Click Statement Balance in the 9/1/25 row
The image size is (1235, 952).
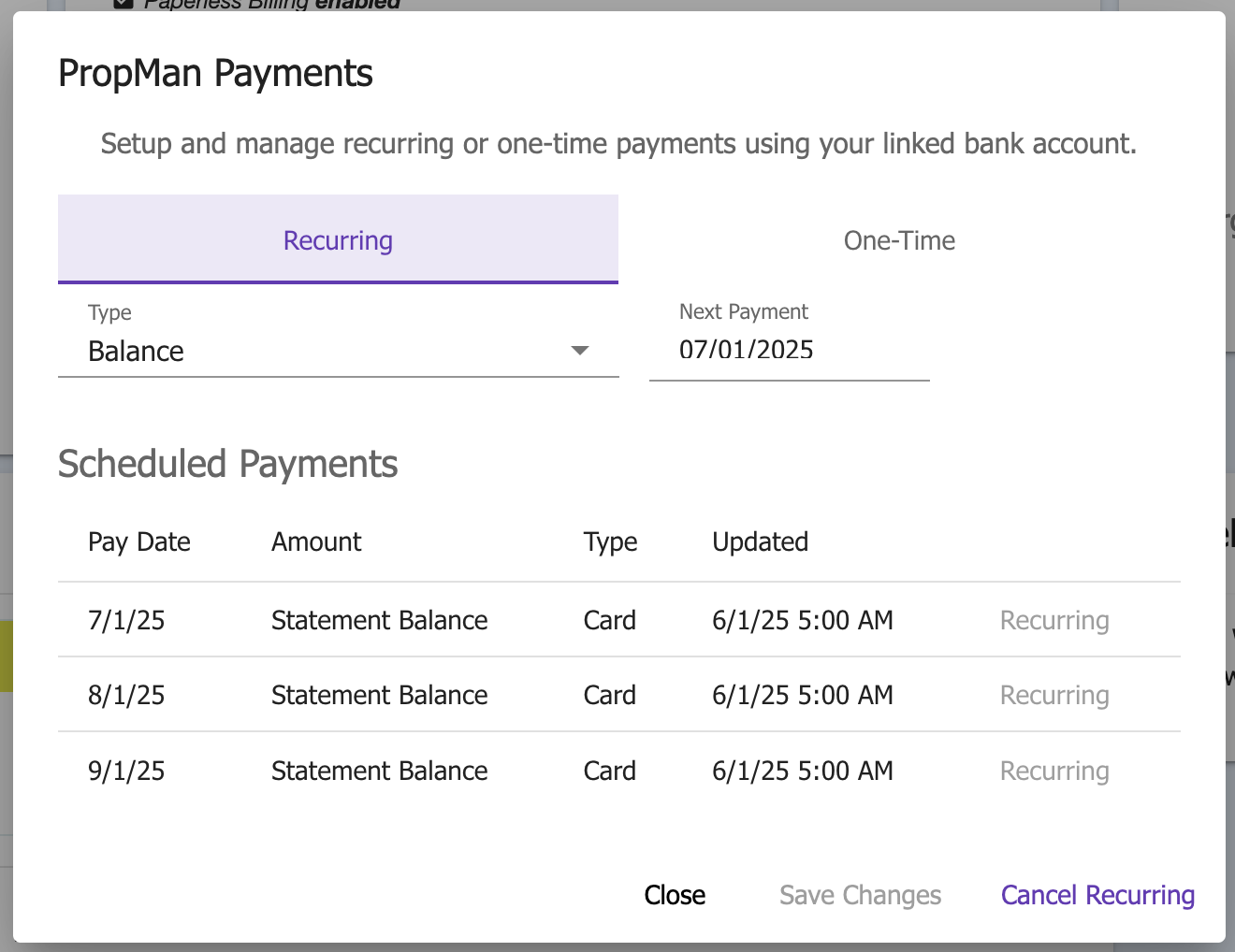click(x=379, y=771)
